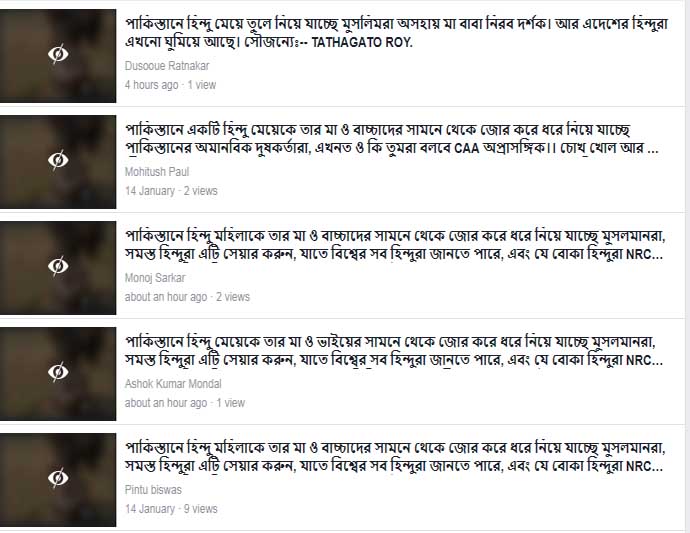Image resolution: width=690 pixels, height=533 pixels.
Task: Open the post title mentioning TATHAGATO ROY
Action: [x=396, y=33]
